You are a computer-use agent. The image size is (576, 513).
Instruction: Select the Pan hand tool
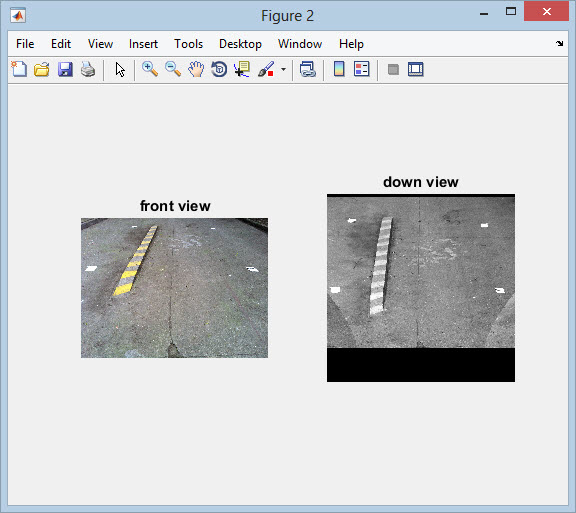(196, 69)
